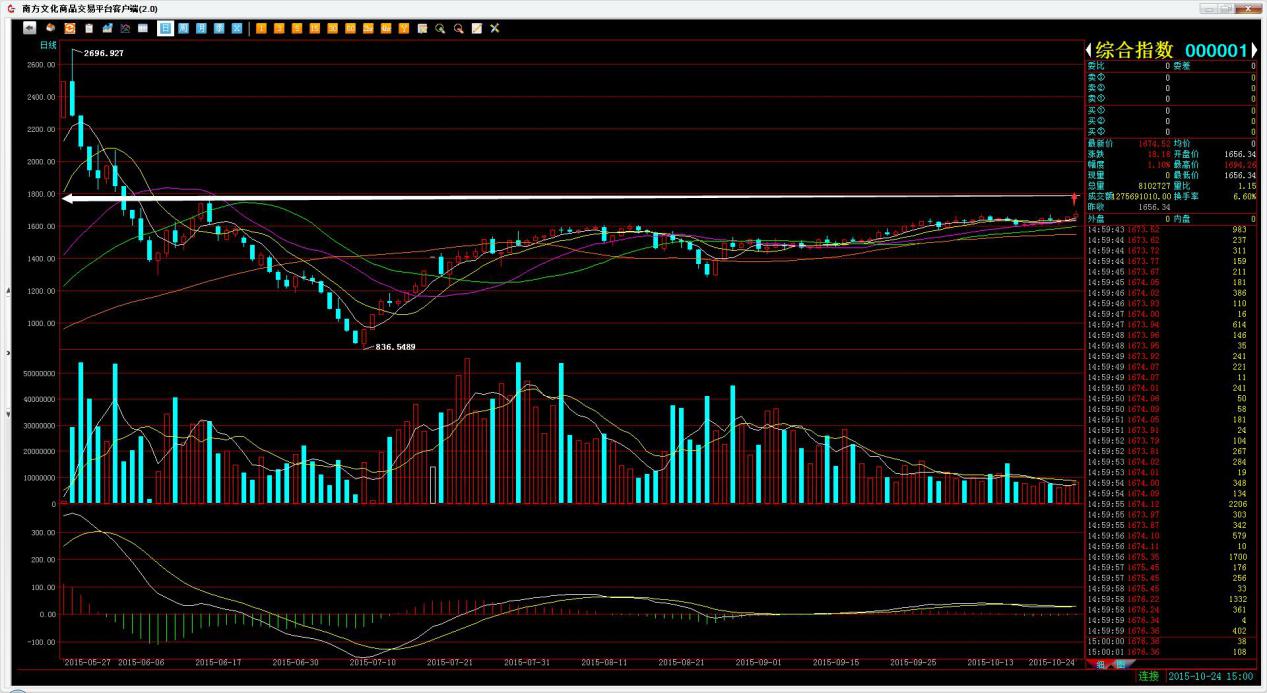Select the 1-minute period button
1267x693 pixels.
[261, 28]
